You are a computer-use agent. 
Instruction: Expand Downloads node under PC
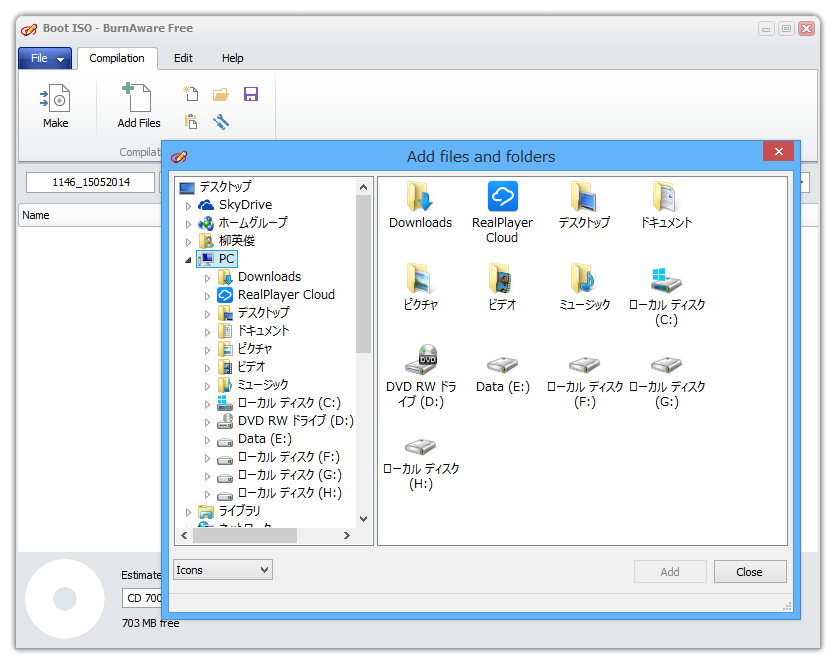click(x=207, y=278)
